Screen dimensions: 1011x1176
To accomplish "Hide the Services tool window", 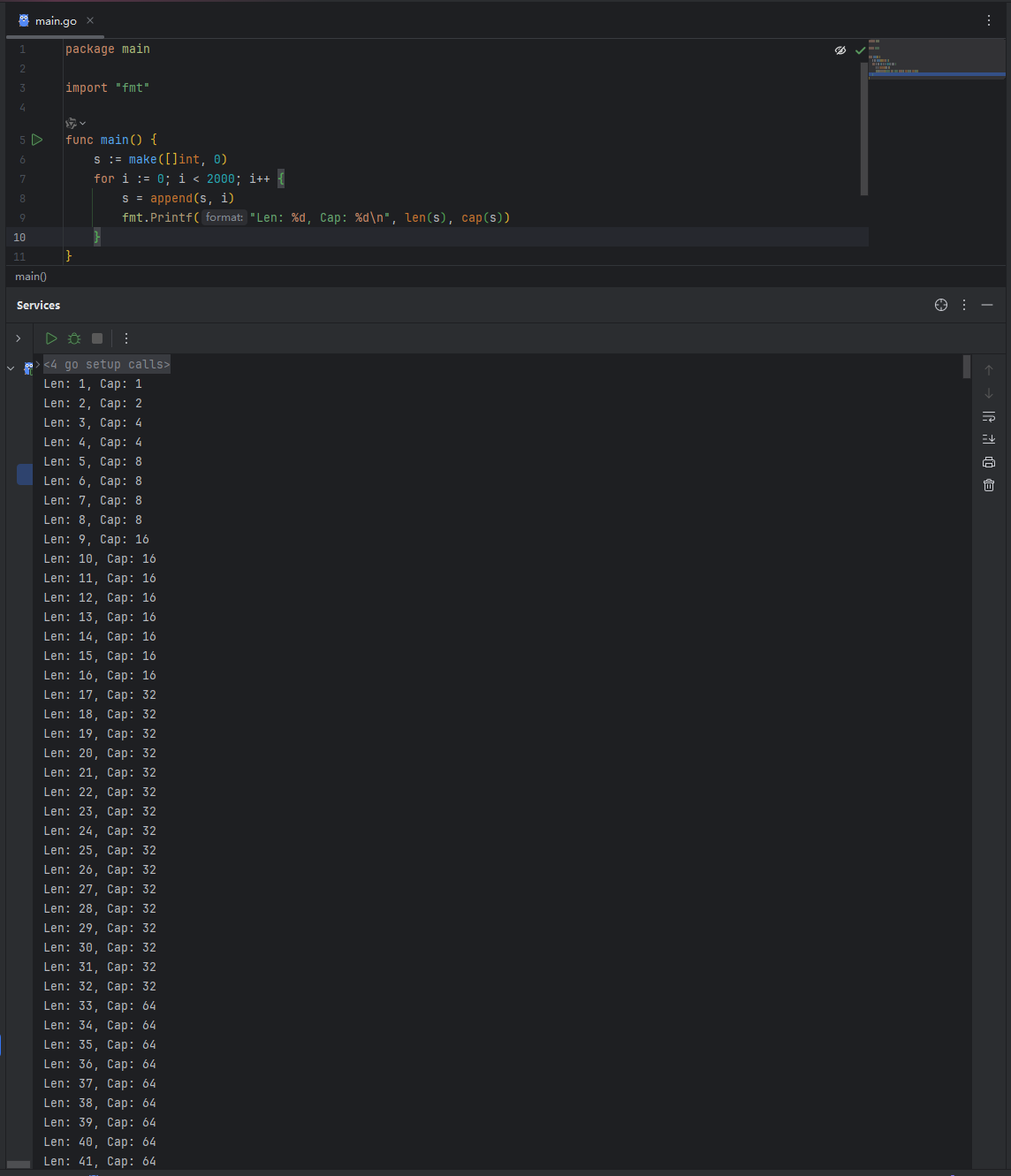I will (987, 305).
